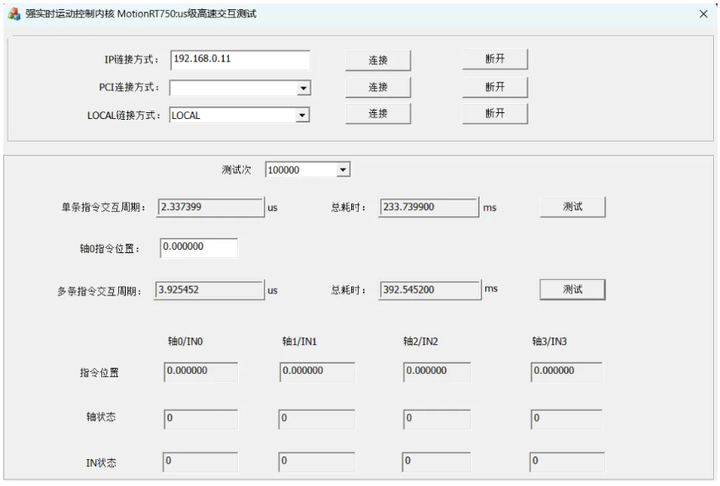Viewport: 720px width, 486px height.
Task: Connect using the IP link method
Action: pyautogui.click(x=378, y=60)
